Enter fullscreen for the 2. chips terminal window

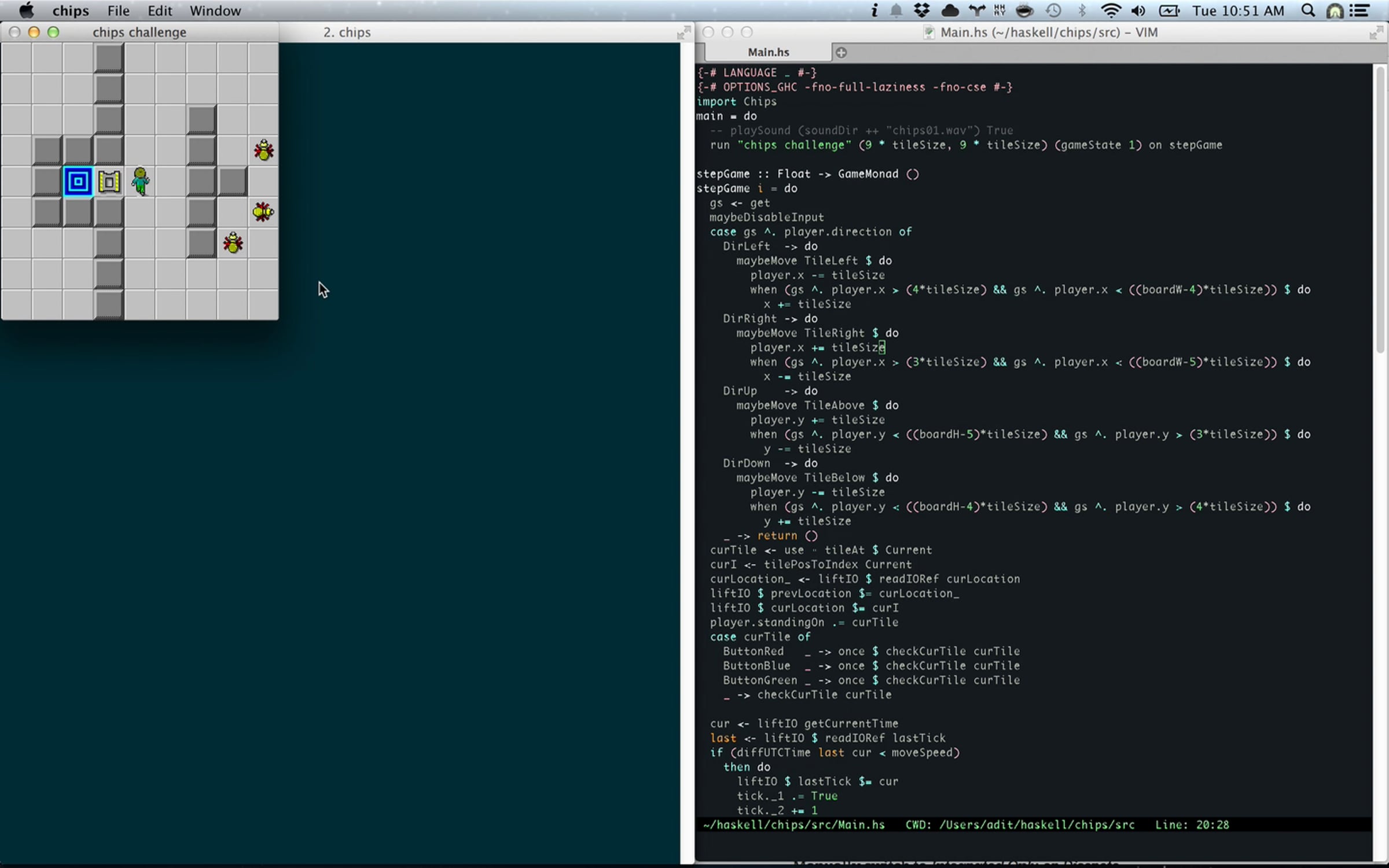[x=684, y=33]
